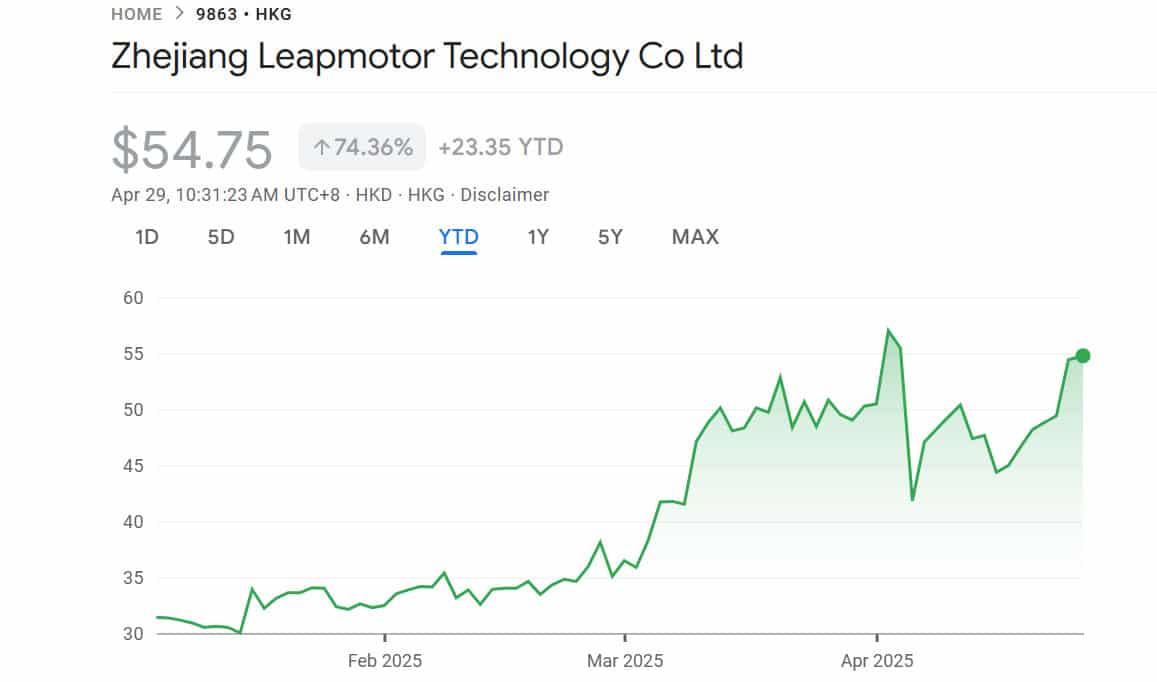Select the 6M time range
The height and width of the screenshot is (682, 1157).
tap(374, 237)
